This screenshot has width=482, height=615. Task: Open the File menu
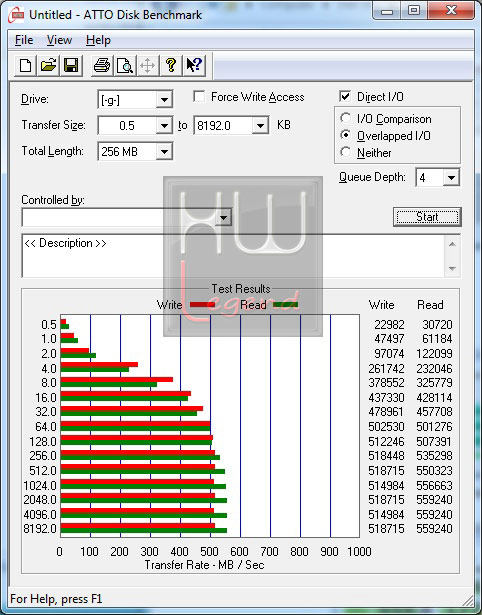24,40
